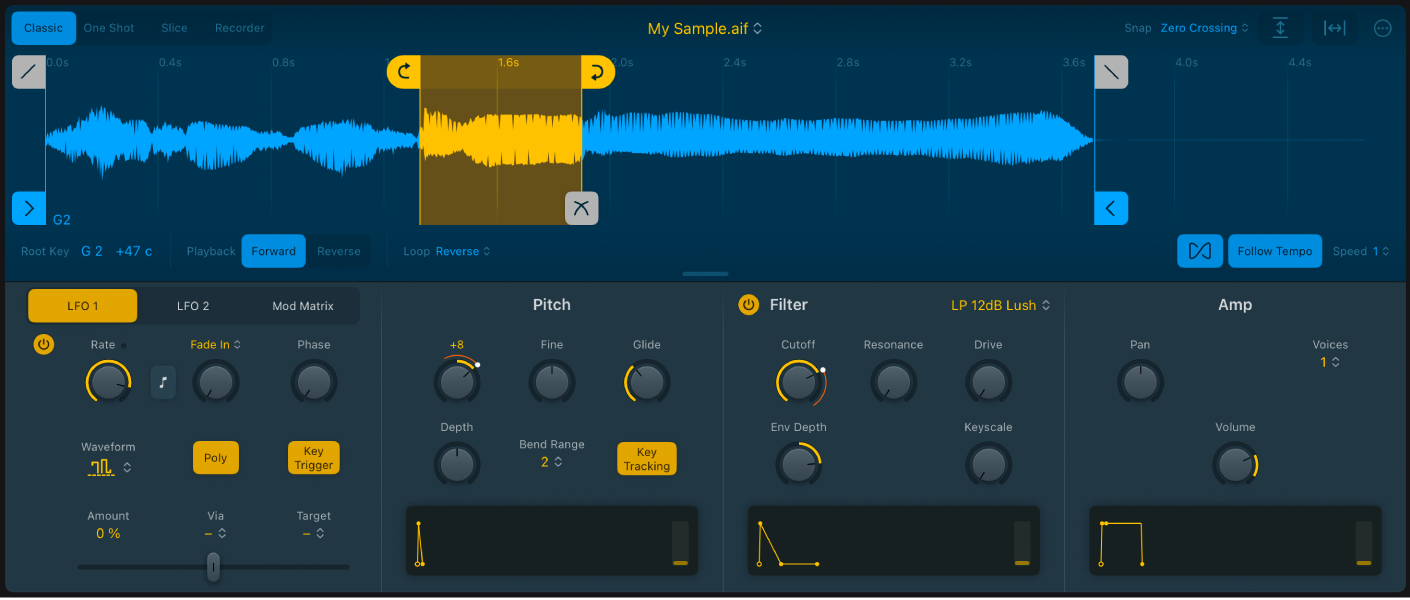Screen dimensions: 1410x600
Task: Click the horizontal zoom-to-fit icon
Action: tap(1334, 27)
